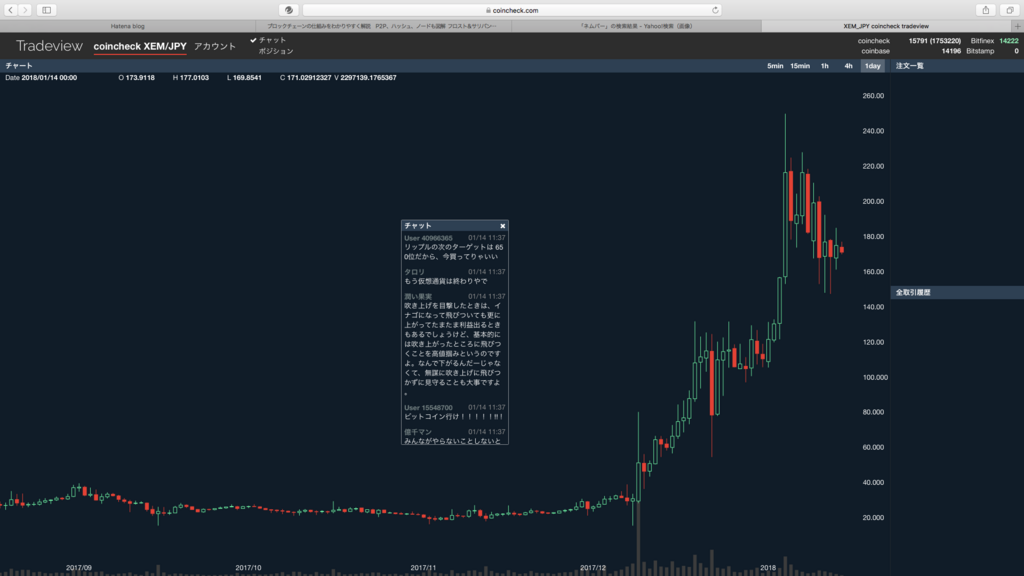Reload the coincheck.com page
The image size is (1024, 576).
pyautogui.click(x=715, y=10)
